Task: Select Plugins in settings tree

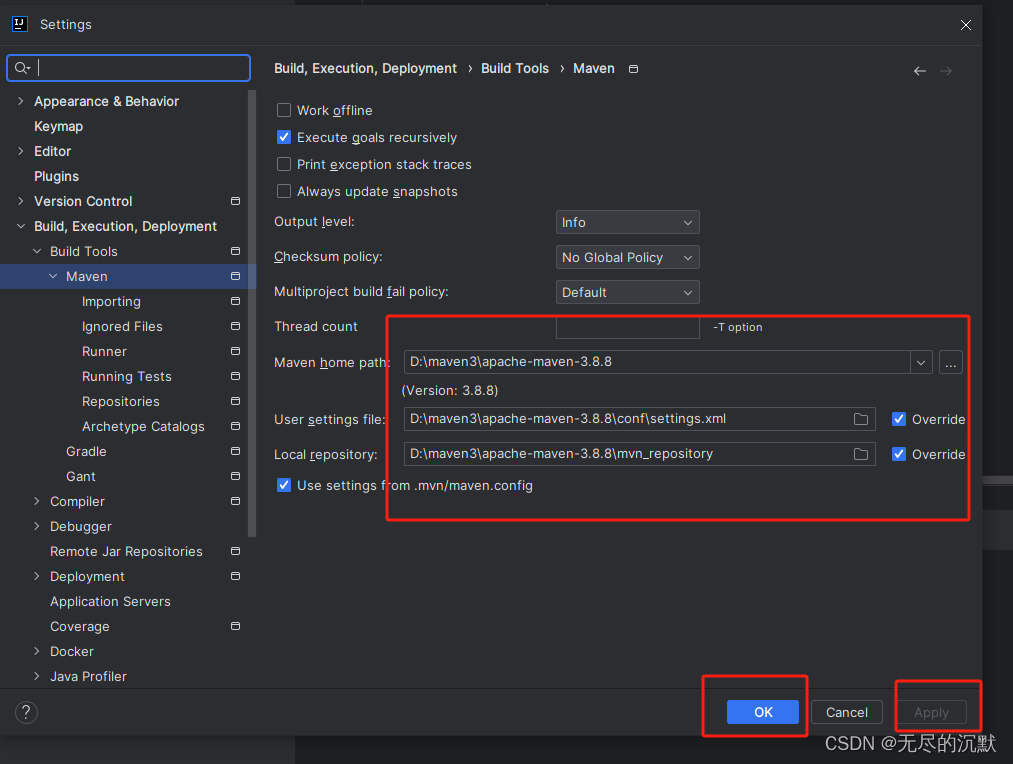Action: coord(56,176)
